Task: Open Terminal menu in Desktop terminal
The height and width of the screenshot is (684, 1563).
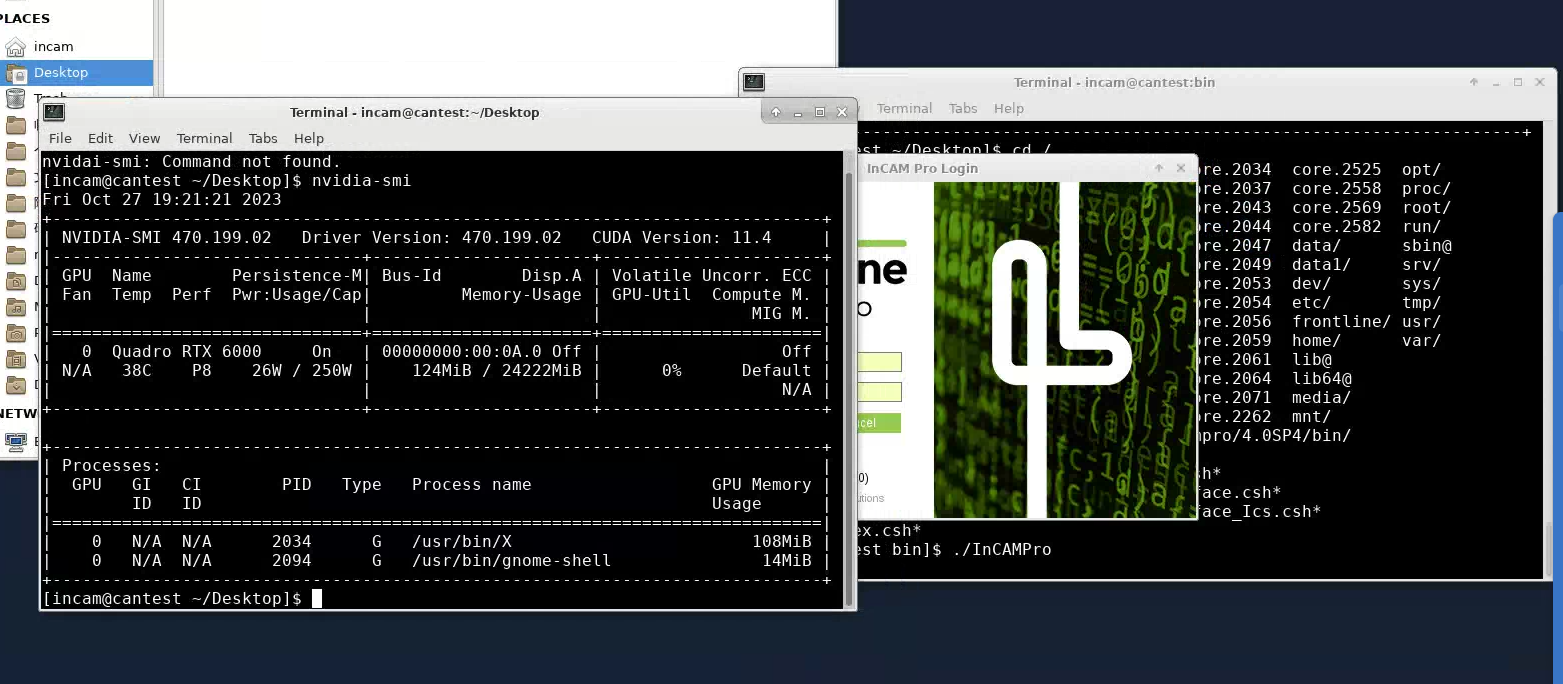Action: pos(204,138)
